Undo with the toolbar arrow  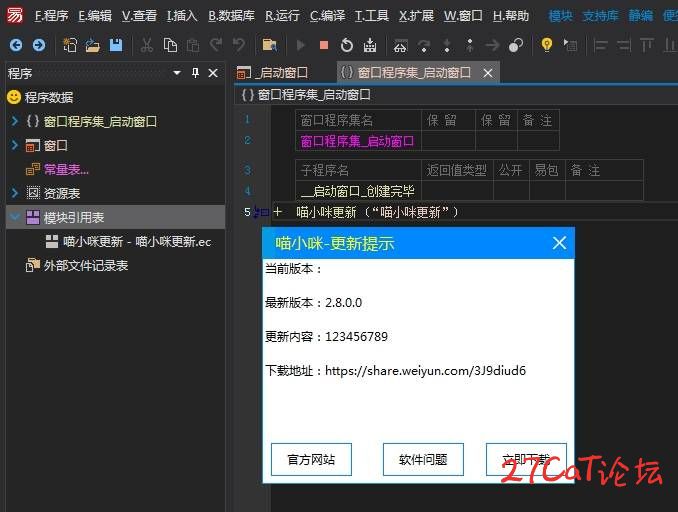tap(239, 45)
